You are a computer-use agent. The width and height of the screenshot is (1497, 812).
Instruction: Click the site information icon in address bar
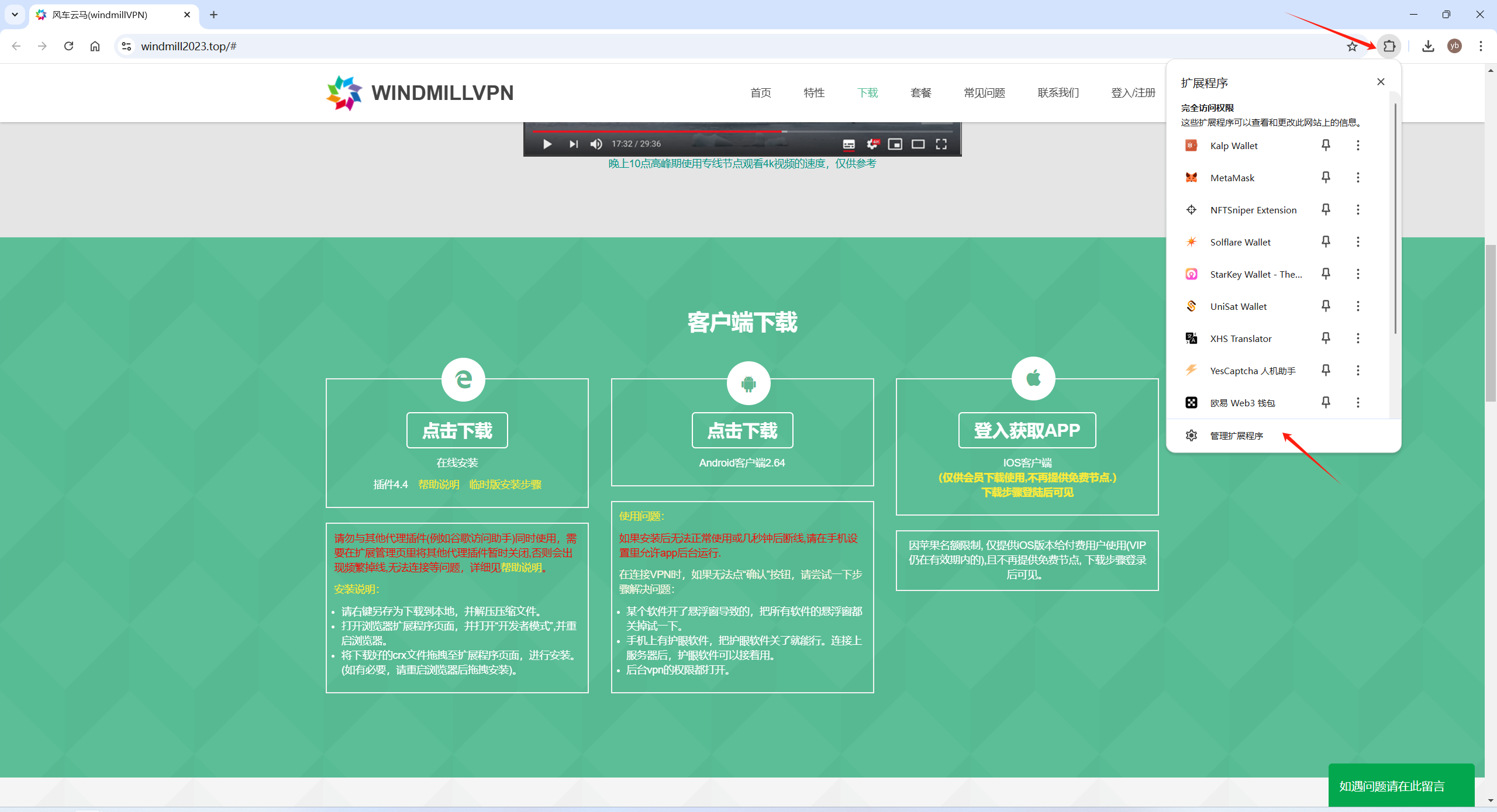[x=126, y=46]
